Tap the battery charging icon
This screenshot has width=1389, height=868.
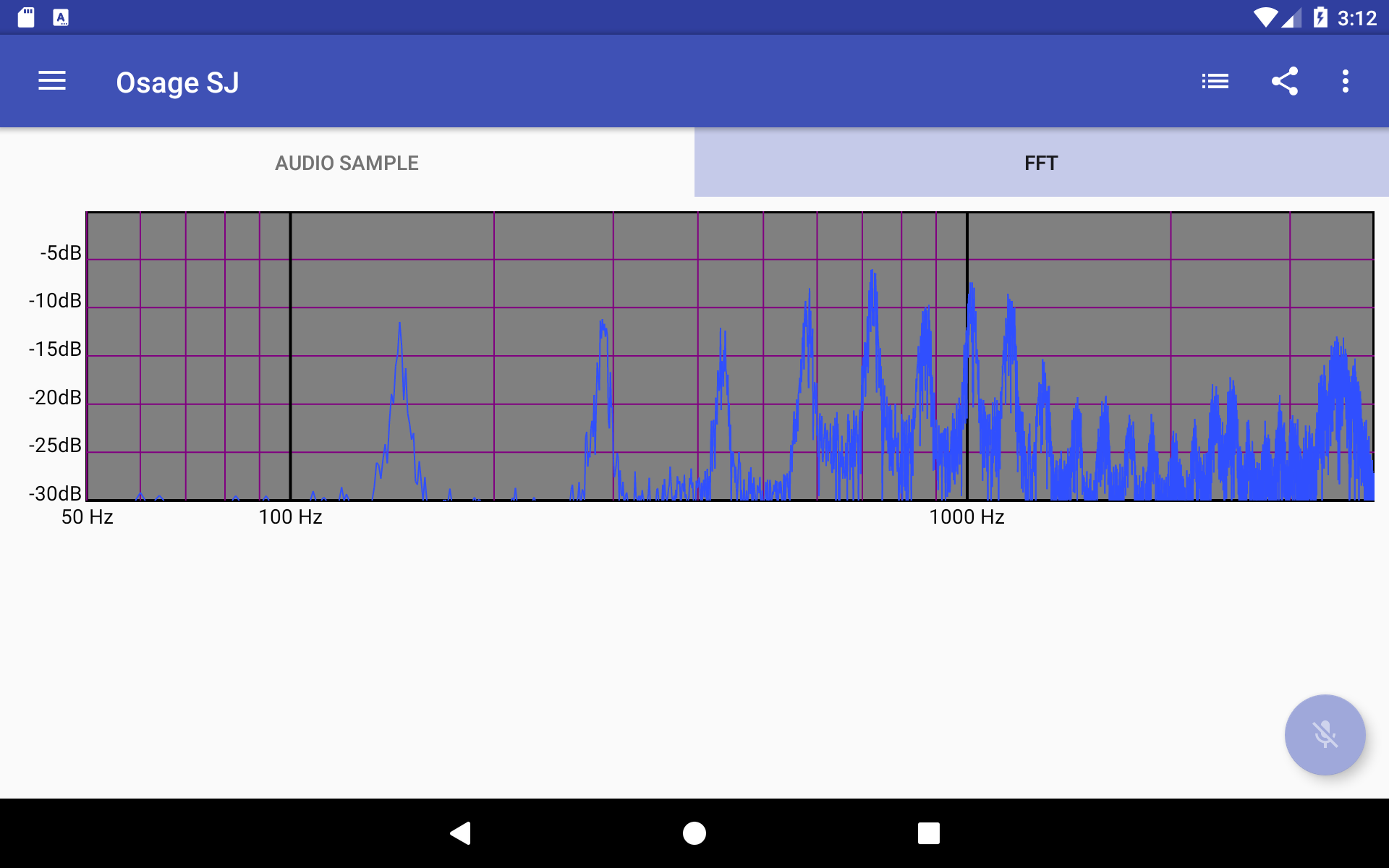coord(1320,17)
